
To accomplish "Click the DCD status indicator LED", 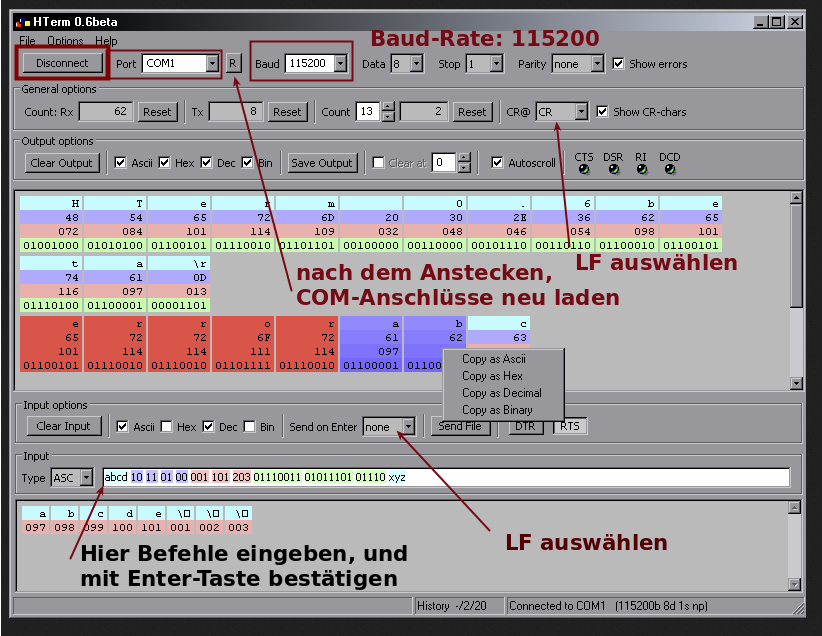I will click(669, 169).
